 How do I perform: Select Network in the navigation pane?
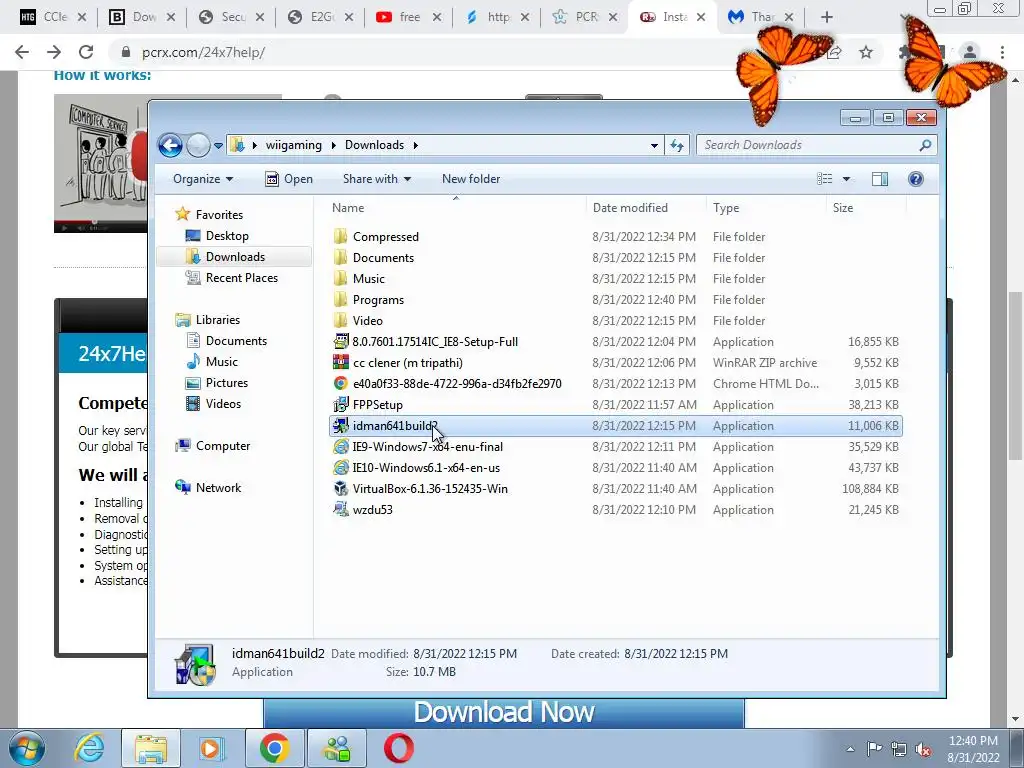coord(218,487)
